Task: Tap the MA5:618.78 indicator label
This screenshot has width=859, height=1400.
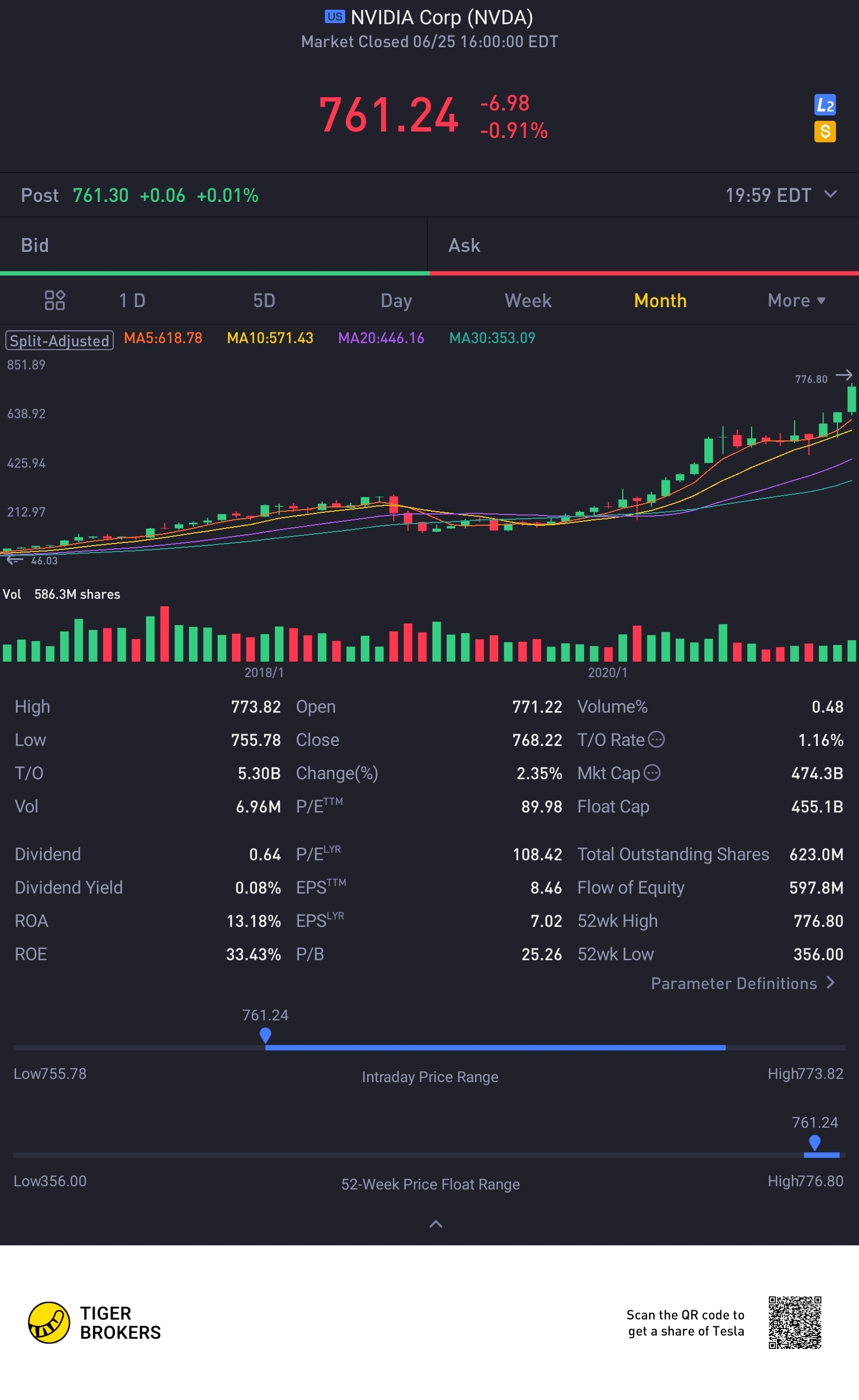Action: click(163, 338)
